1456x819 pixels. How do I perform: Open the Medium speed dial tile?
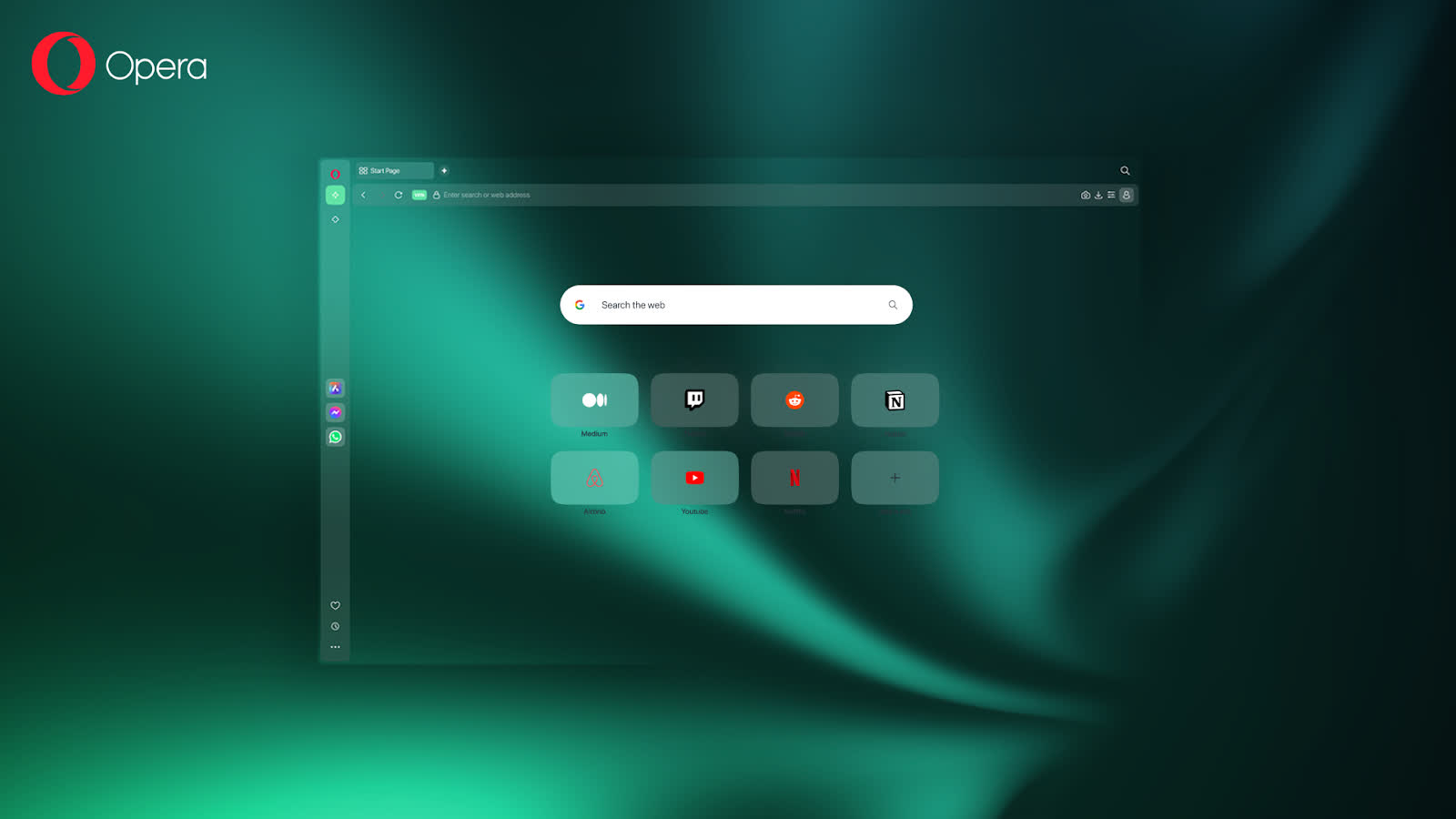coord(594,400)
